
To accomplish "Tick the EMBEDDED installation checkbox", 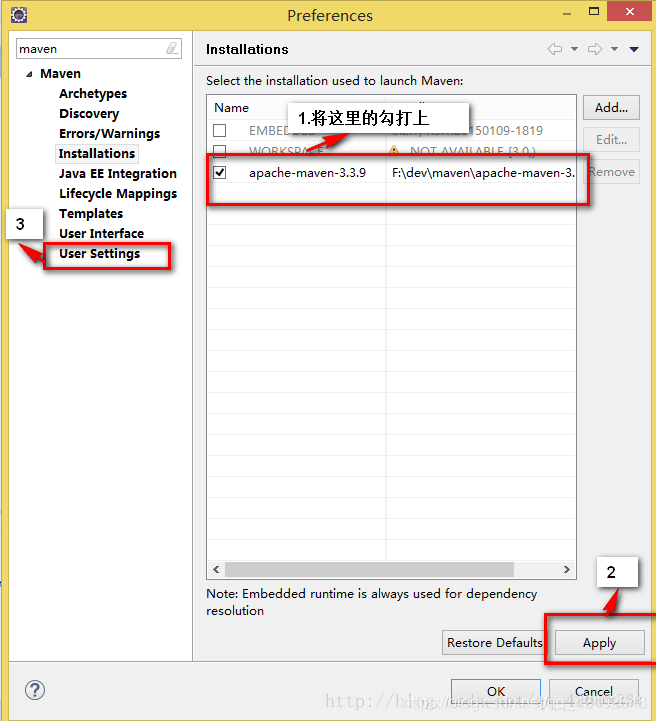I will (220, 131).
